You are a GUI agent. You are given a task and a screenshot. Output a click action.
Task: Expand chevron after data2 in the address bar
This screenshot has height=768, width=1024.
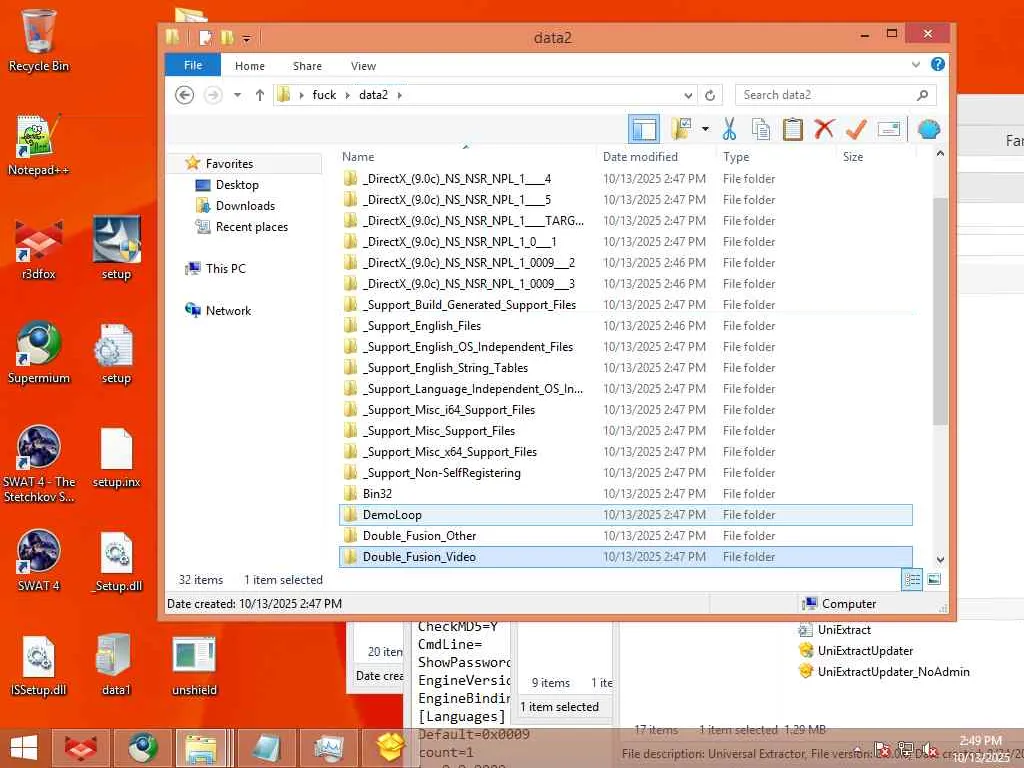pos(399,95)
